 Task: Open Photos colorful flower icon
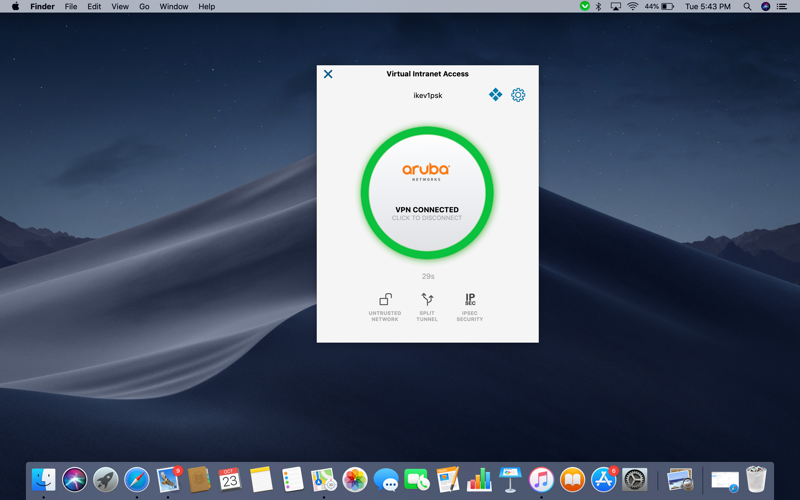[x=355, y=480]
